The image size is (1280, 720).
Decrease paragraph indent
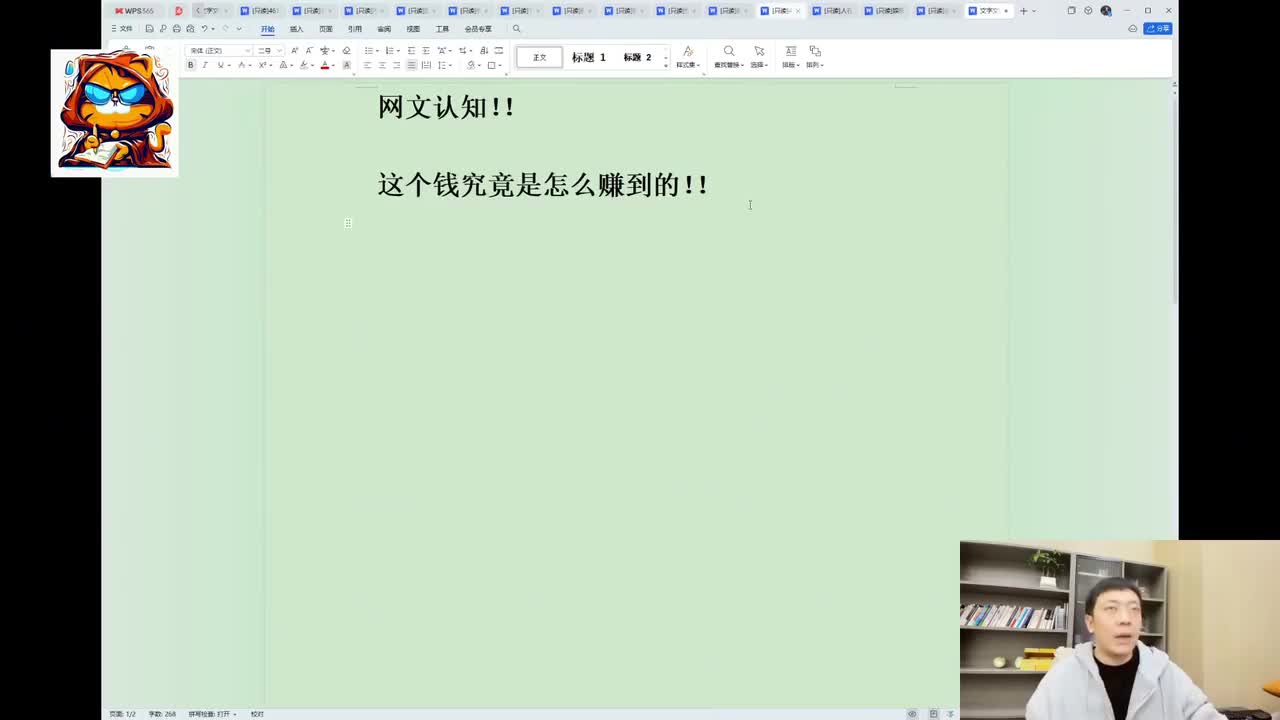tap(411, 51)
